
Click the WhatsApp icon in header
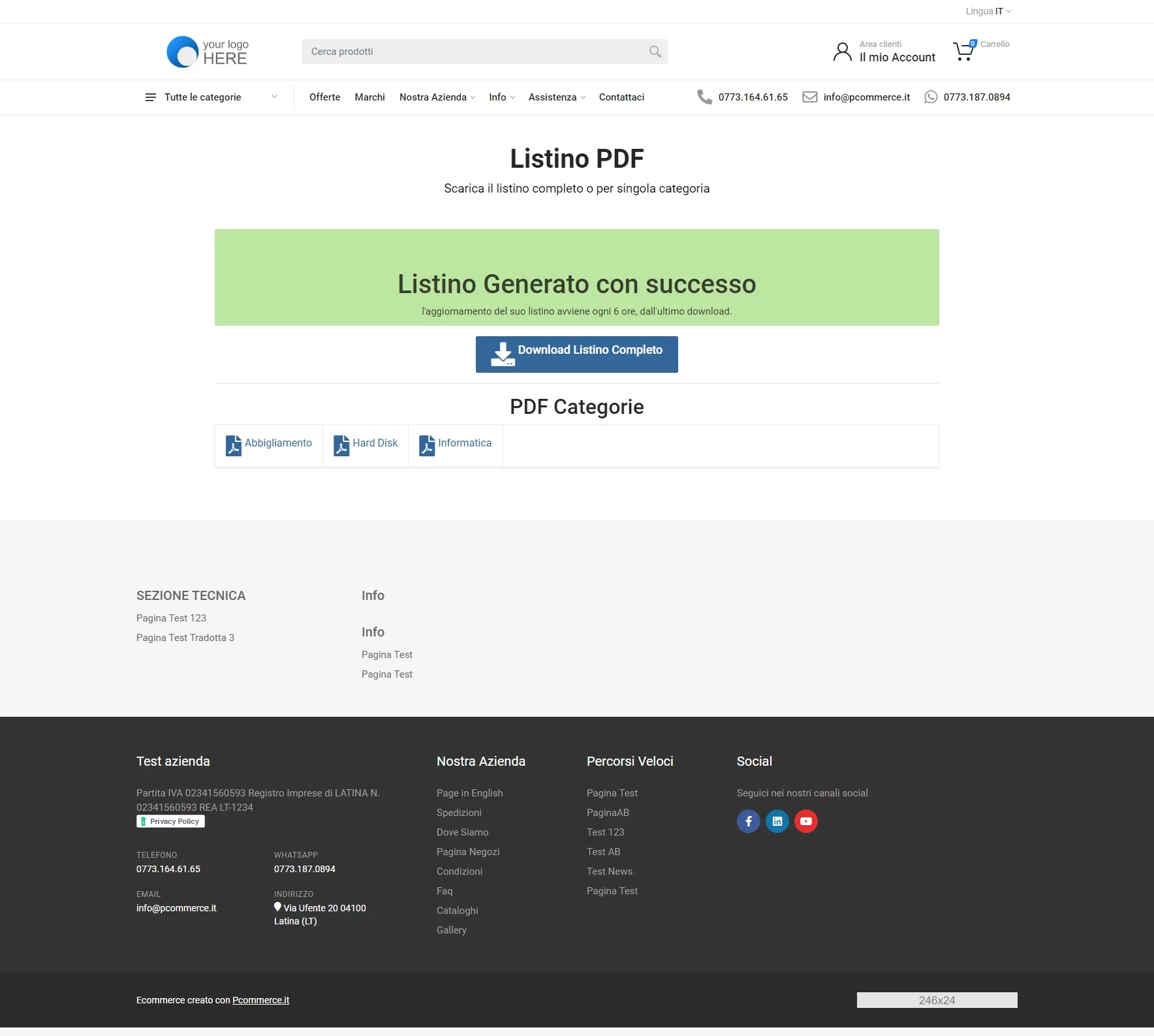pos(931,97)
